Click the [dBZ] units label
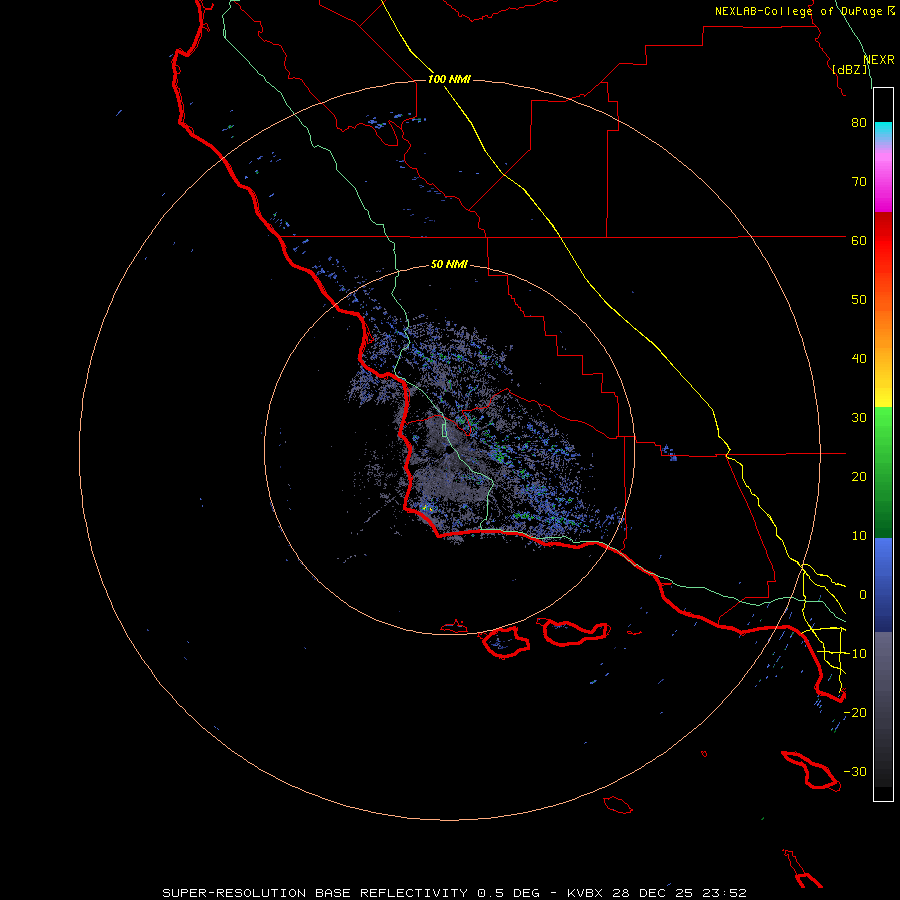Screen dimensions: 900x900 click(849, 70)
